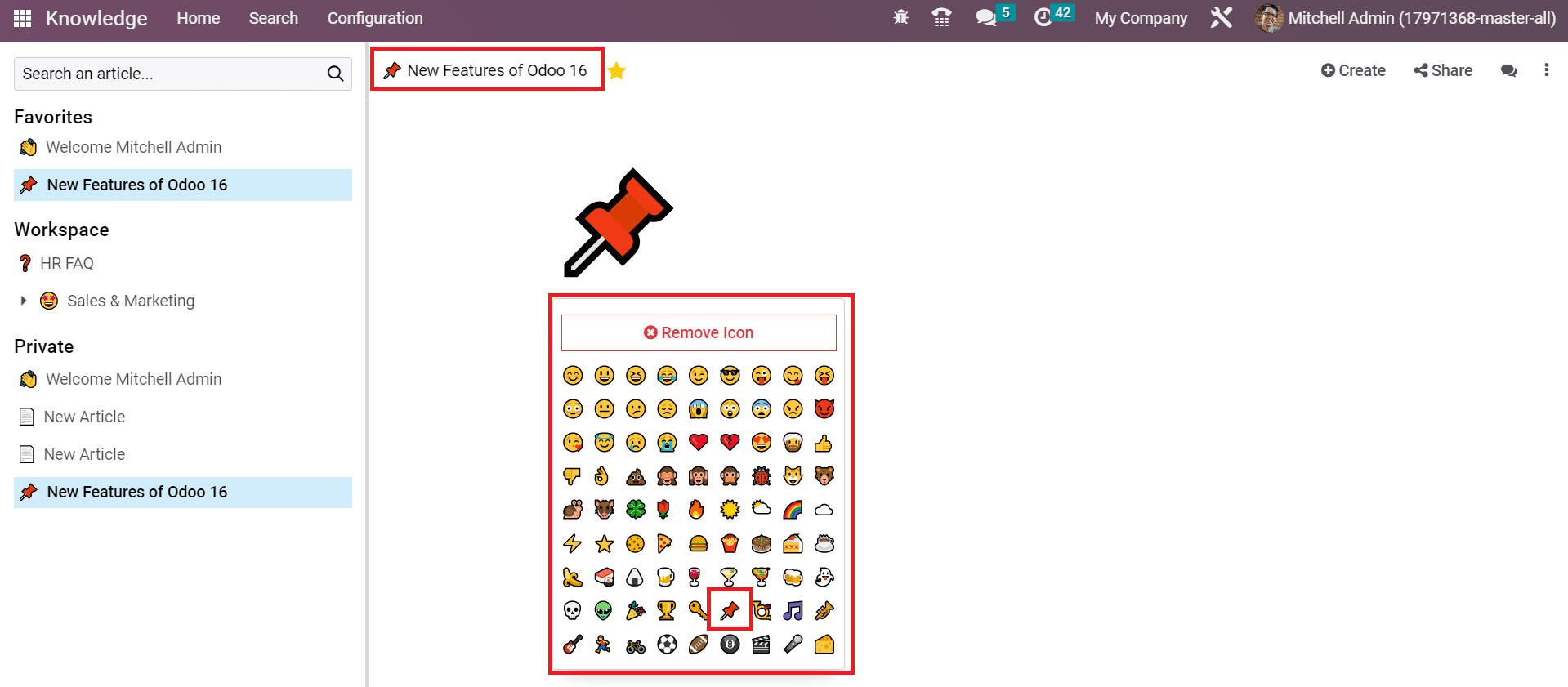Choose the rainbow emoji
This screenshot has height=687, width=1568.
tap(793, 510)
